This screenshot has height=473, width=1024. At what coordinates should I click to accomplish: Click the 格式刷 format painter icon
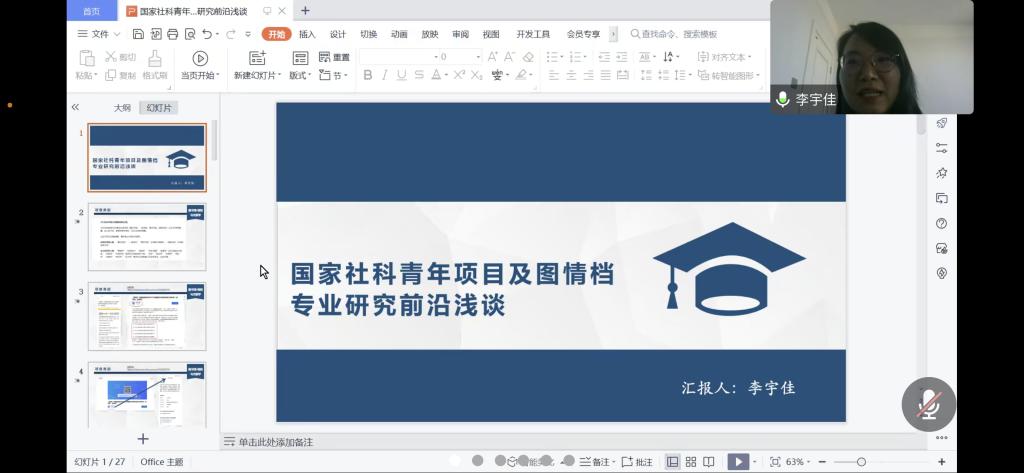point(155,58)
